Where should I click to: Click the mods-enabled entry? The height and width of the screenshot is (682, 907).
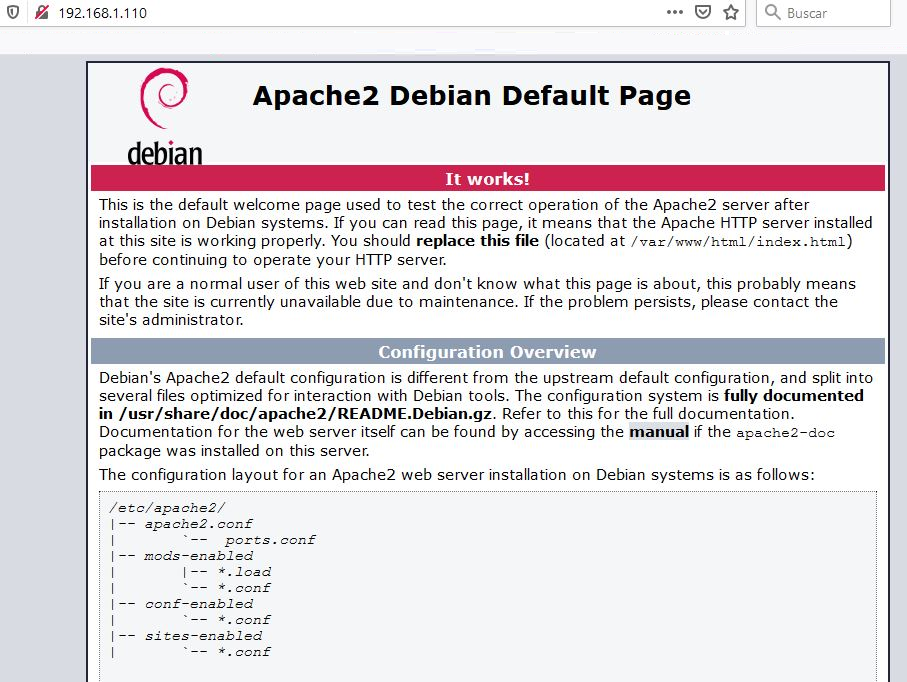point(198,556)
